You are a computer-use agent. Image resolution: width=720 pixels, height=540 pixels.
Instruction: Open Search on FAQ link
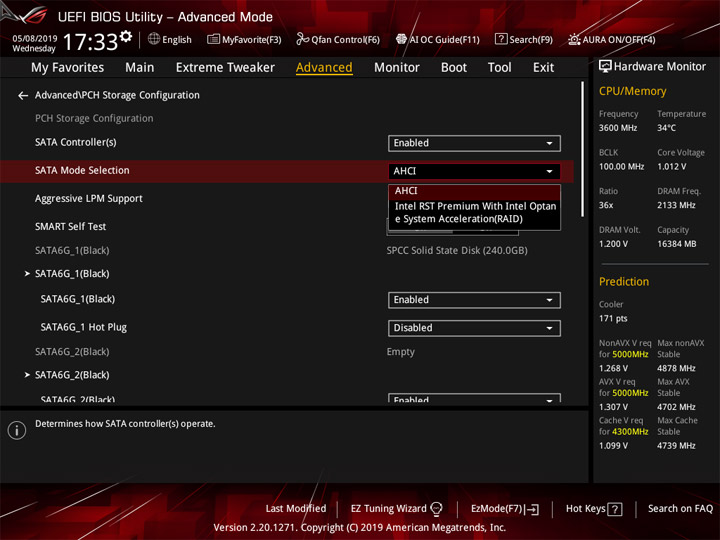680,509
